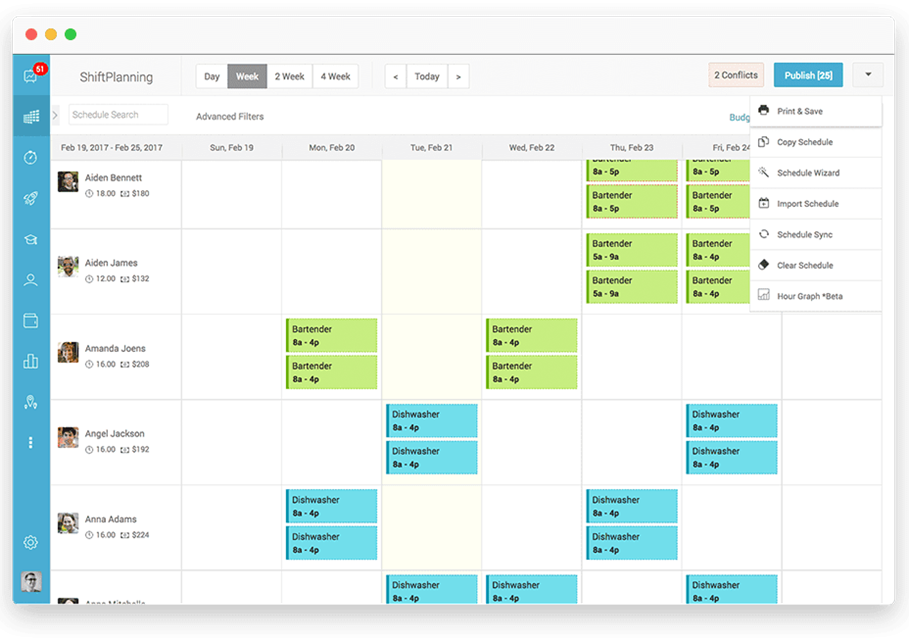Collapse the dropdown arrow next to Publish
Viewport: 909px width, 641px height.
tap(867, 75)
